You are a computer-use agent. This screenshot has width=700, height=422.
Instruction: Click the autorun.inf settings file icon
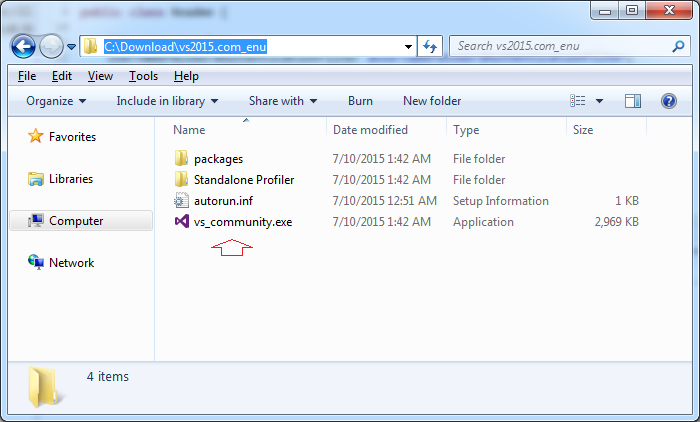click(x=181, y=200)
